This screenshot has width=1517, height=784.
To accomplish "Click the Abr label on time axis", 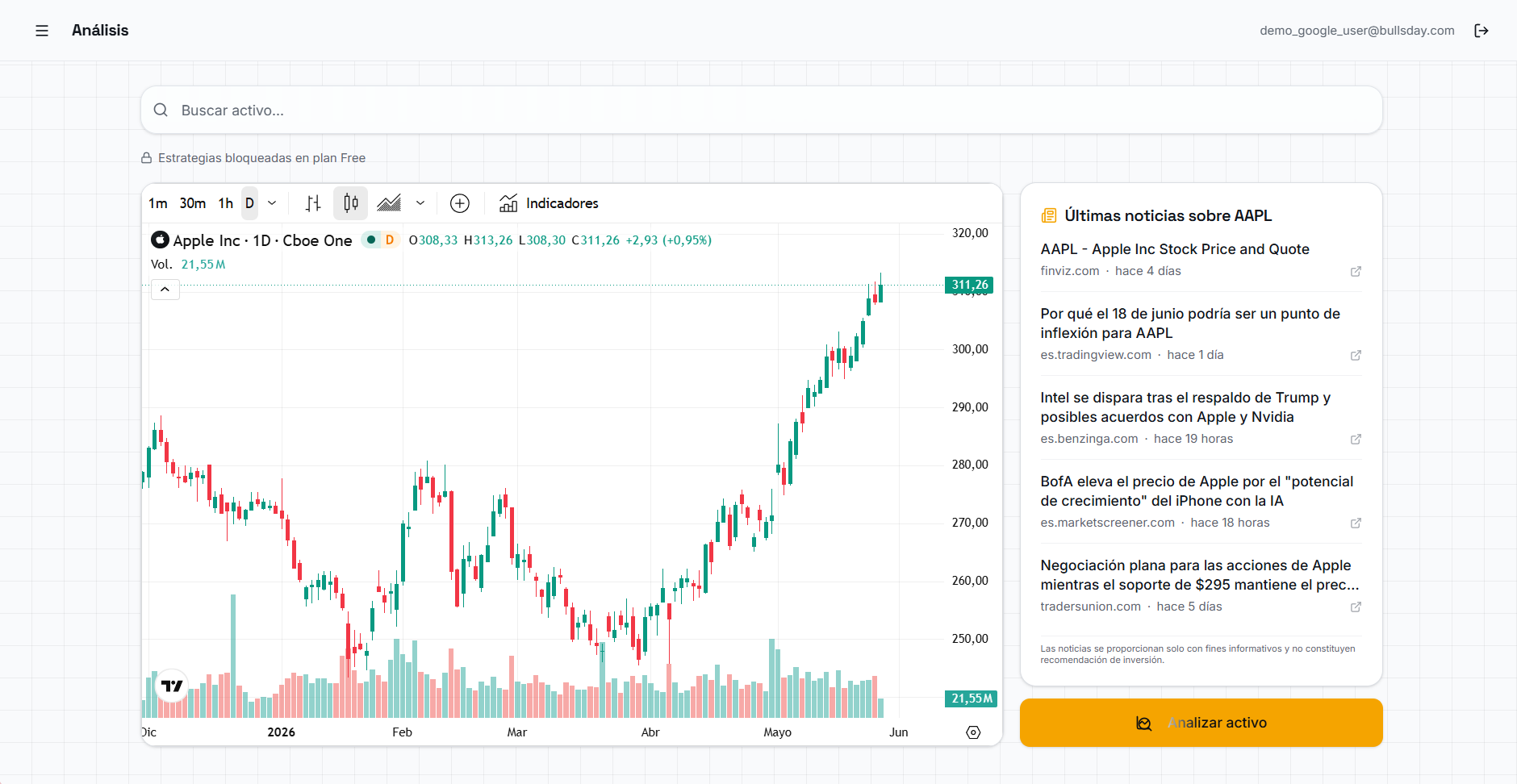I will [650, 732].
